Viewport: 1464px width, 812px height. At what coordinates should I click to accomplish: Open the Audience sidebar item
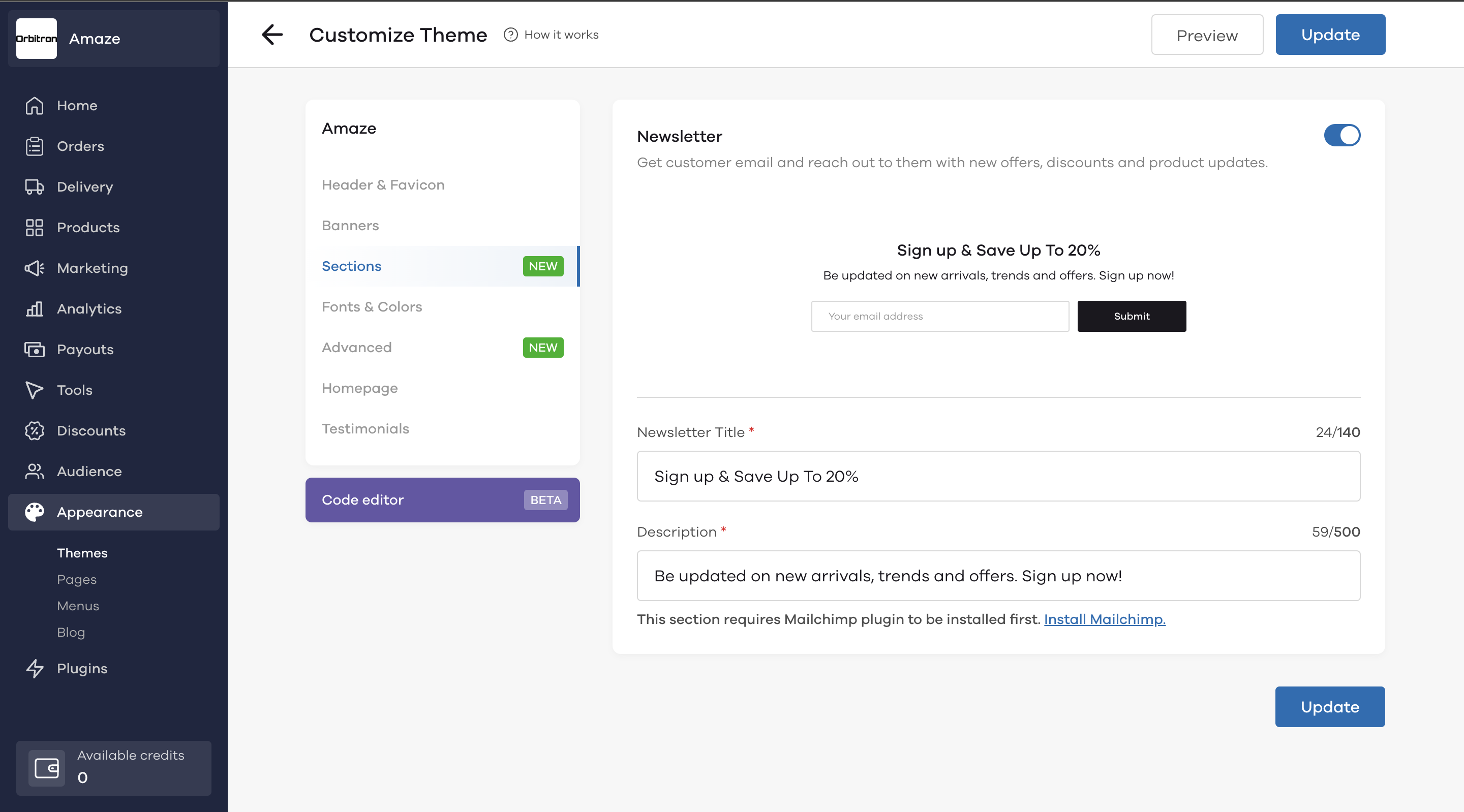pyautogui.click(x=114, y=471)
